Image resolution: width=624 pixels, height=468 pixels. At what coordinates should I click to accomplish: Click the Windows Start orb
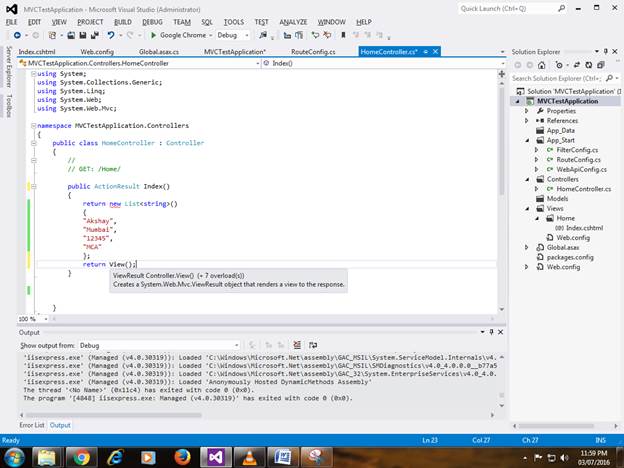14,458
